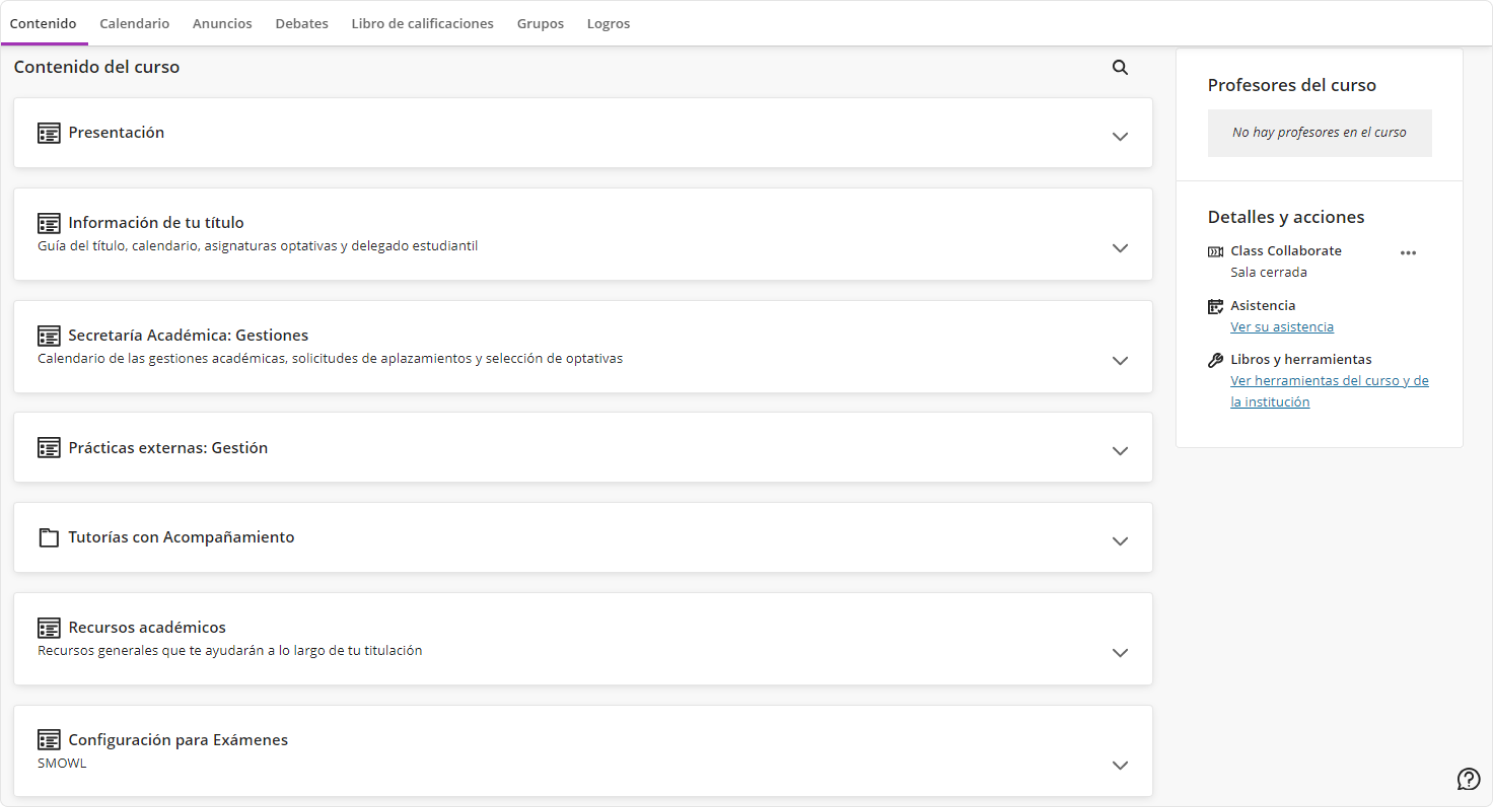Image resolution: width=1493 pixels, height=807 pixels.
Task: Click the Configuración para Exámenes module icon
Action: pos(49,740)
